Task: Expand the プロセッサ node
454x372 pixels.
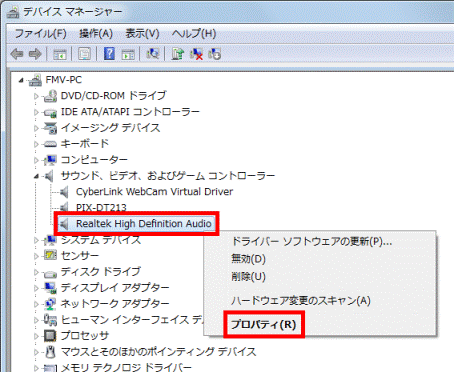Action: (x=36, y=336)
